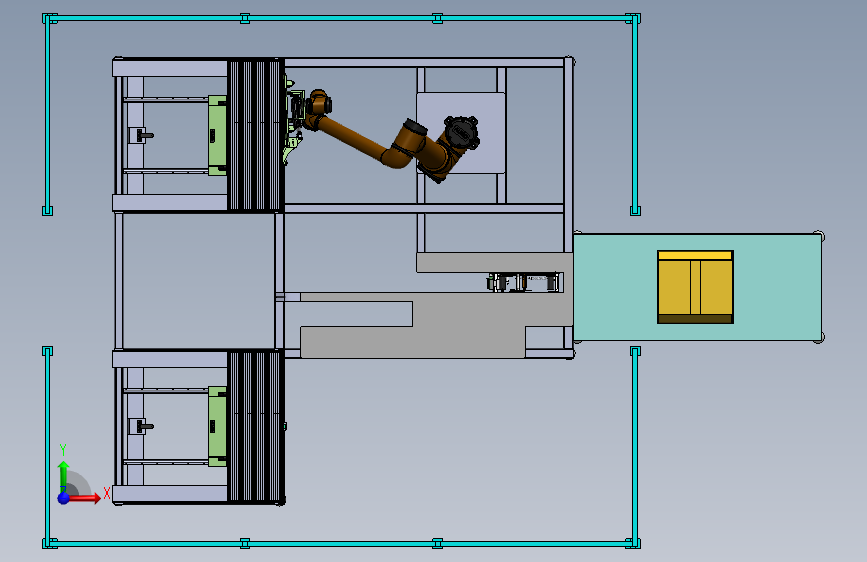Click the blue Z axis ball of the triad

[x=64, y=498]
